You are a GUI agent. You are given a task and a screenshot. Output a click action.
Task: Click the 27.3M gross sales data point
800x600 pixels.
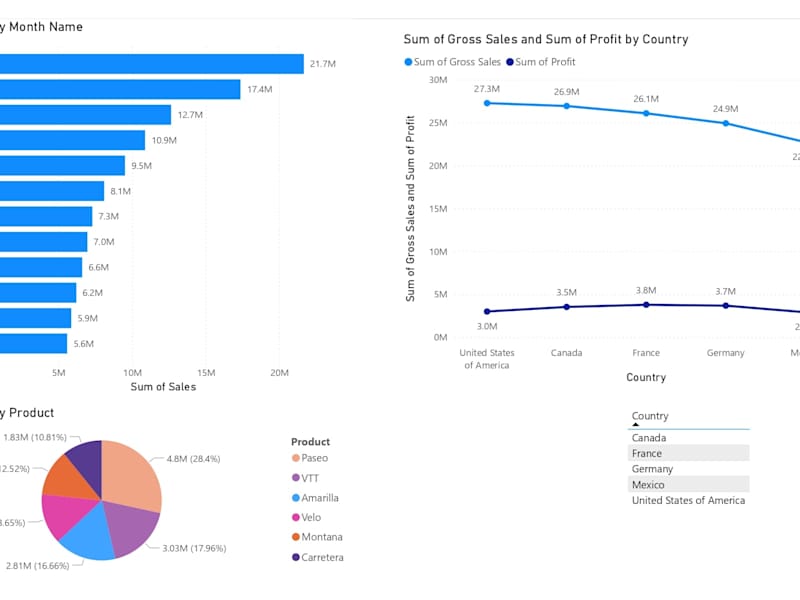[x=487, y=103]
